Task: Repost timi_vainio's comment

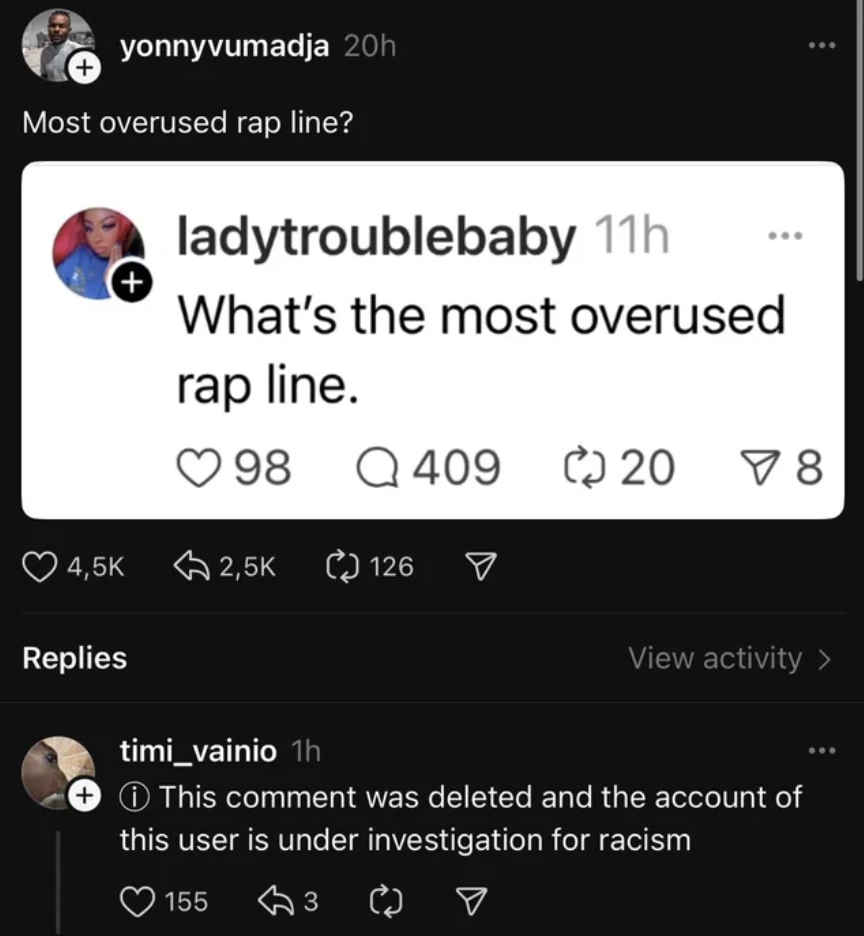Action: click(383, 902)
